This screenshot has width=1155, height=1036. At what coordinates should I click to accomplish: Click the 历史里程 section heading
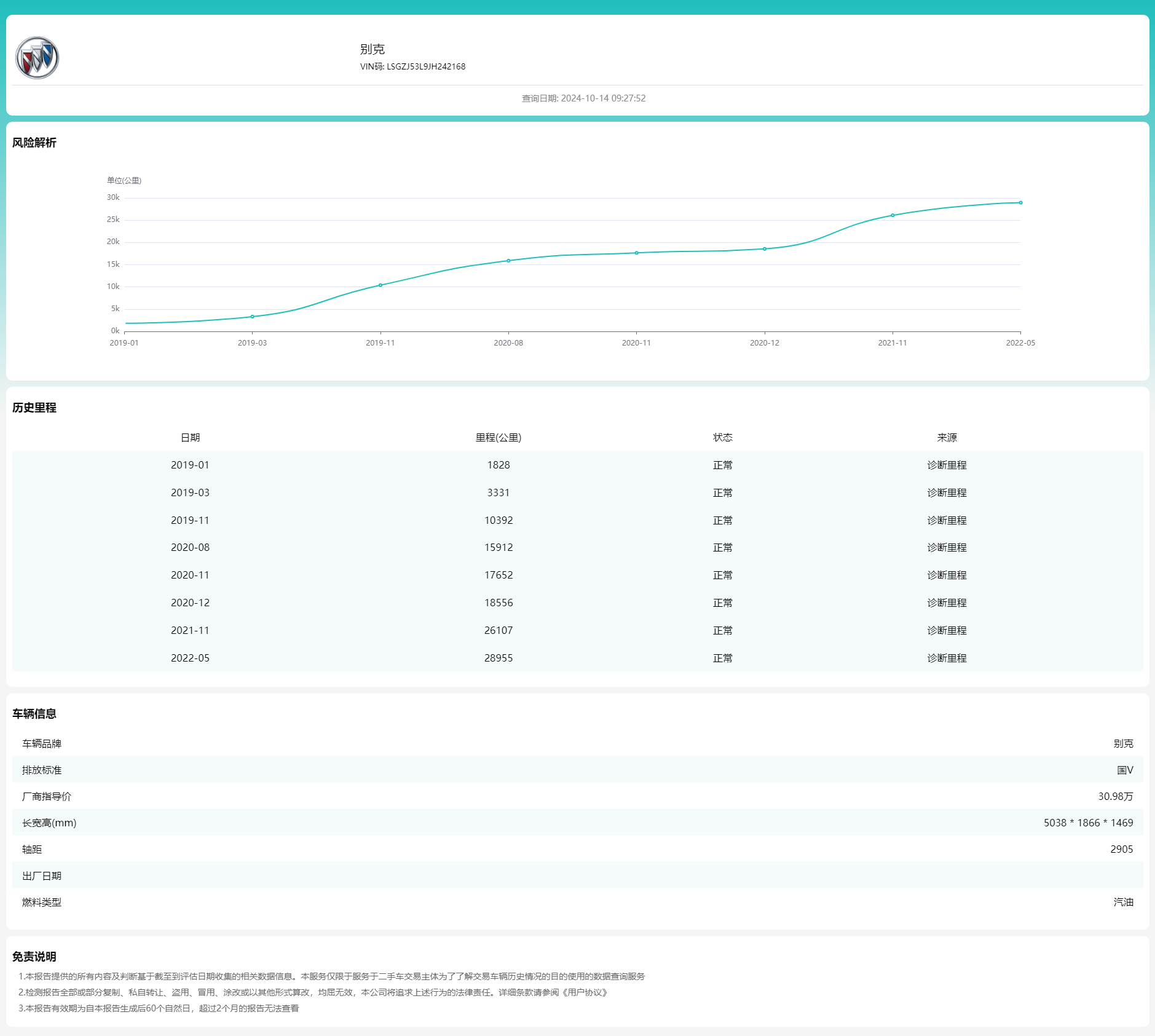point(34,408)
